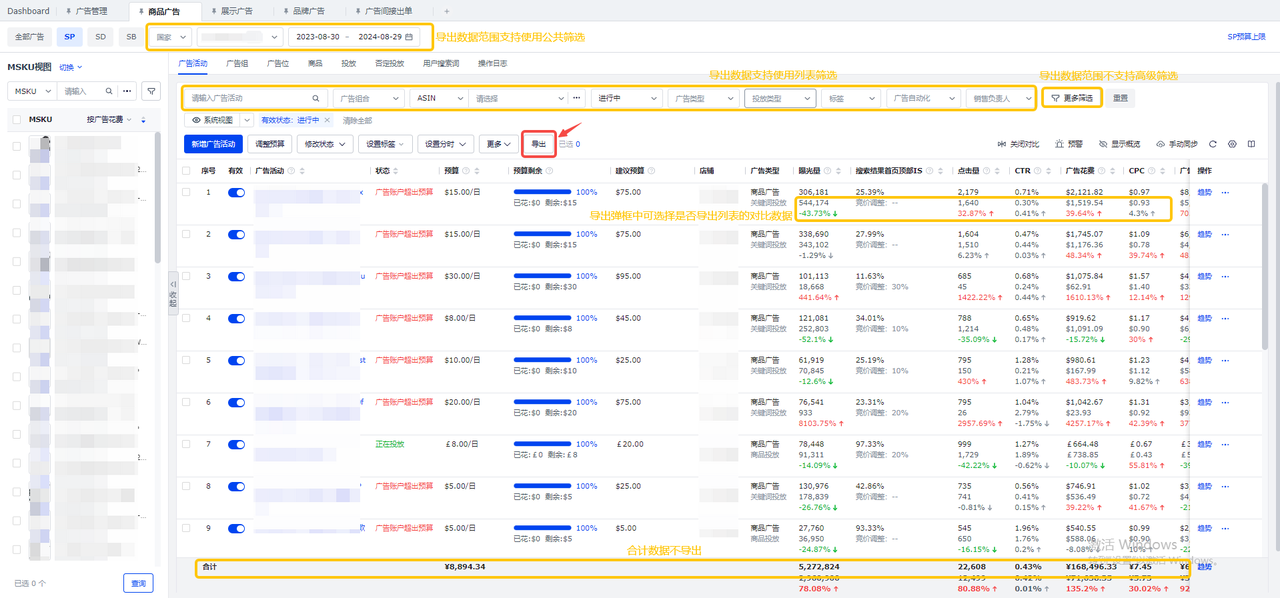Click the 预算剩余 progress bar in row 6
The width and height of the screenshot is (1280, 598).
(x=543, y=402)
